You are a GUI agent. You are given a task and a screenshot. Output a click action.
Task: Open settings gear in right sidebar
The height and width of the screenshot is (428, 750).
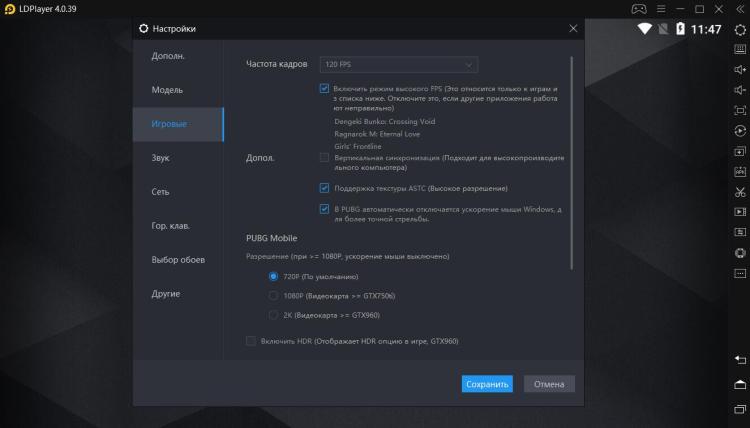pyautogui.click(x=740, y=30)
